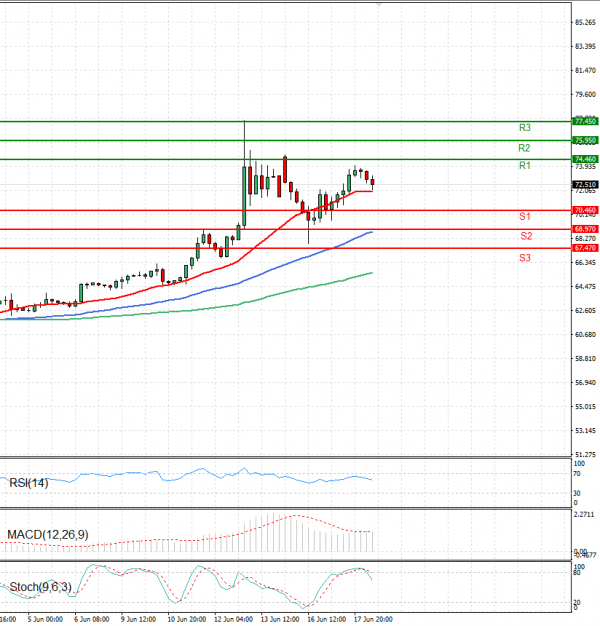Click the 12 Jun 04:00 time label
This screenshot has height=626, width=600.
click(233, 619)
